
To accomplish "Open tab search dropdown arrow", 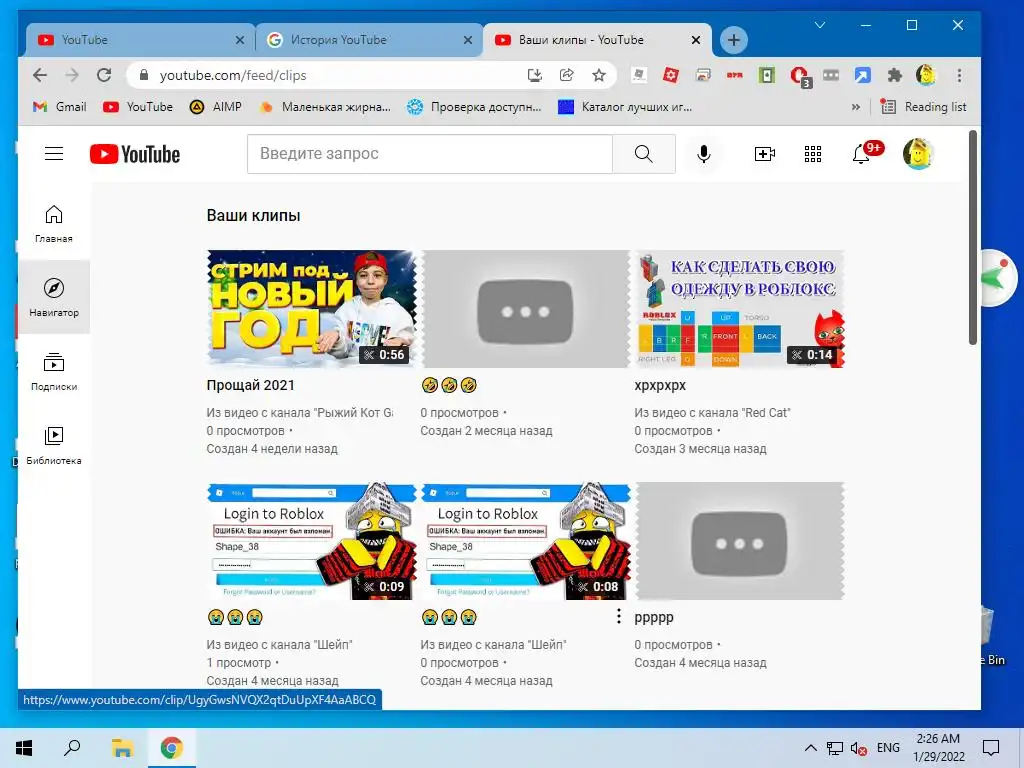I will [820, 25].
